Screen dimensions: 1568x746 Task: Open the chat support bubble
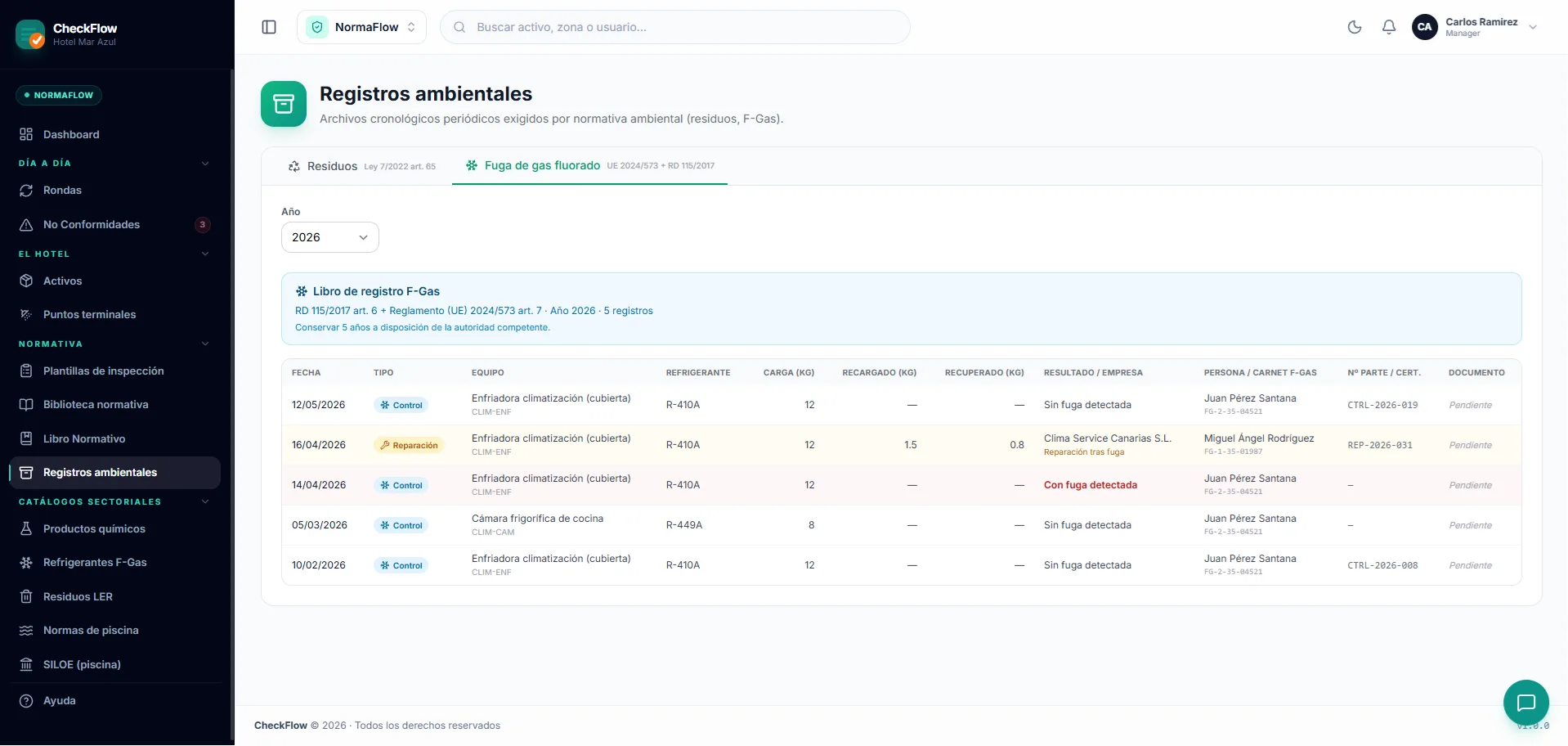point(1526,703)
